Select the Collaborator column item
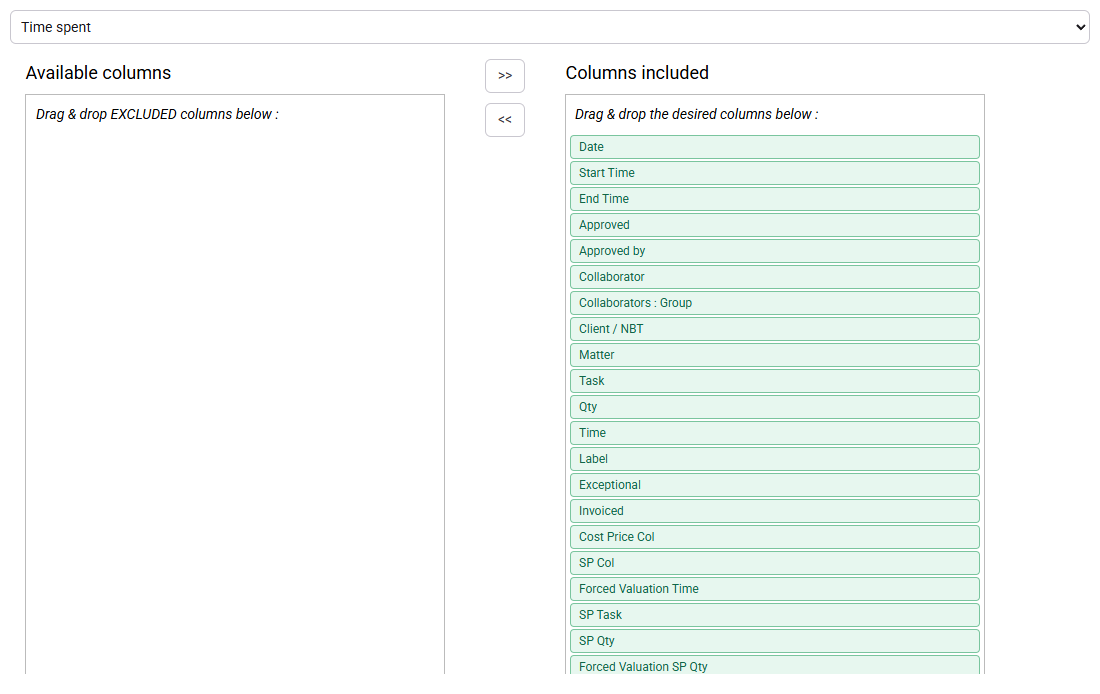Screen dimensions: 1100x694 click(x=774, y=277)
